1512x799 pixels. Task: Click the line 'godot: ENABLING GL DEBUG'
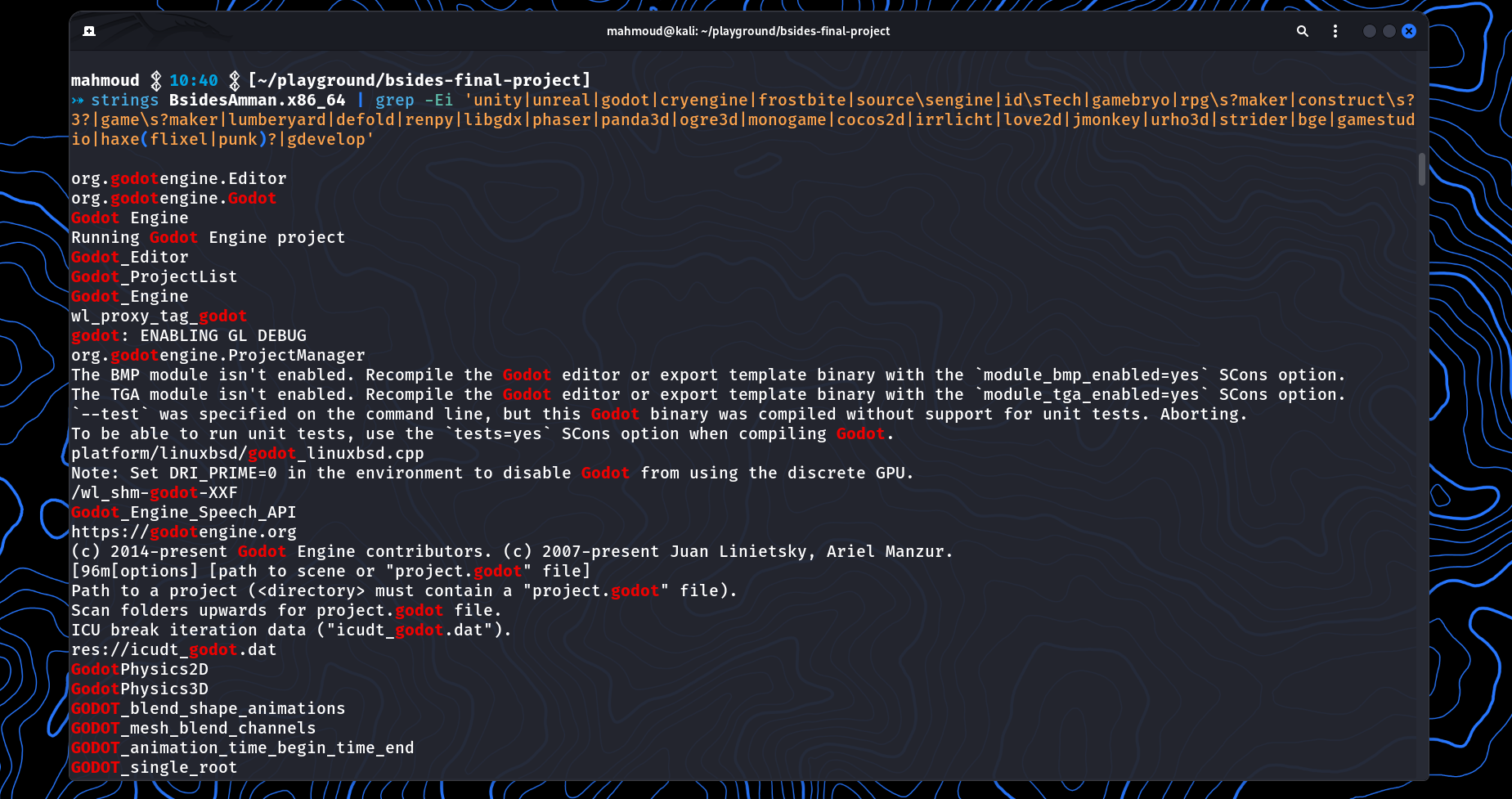click(x=189, y=335)
